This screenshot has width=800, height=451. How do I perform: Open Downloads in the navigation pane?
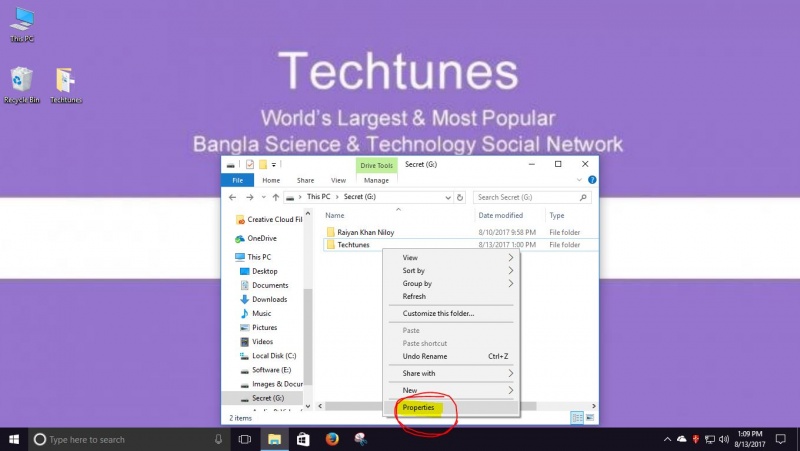click(x=264, y=299)
